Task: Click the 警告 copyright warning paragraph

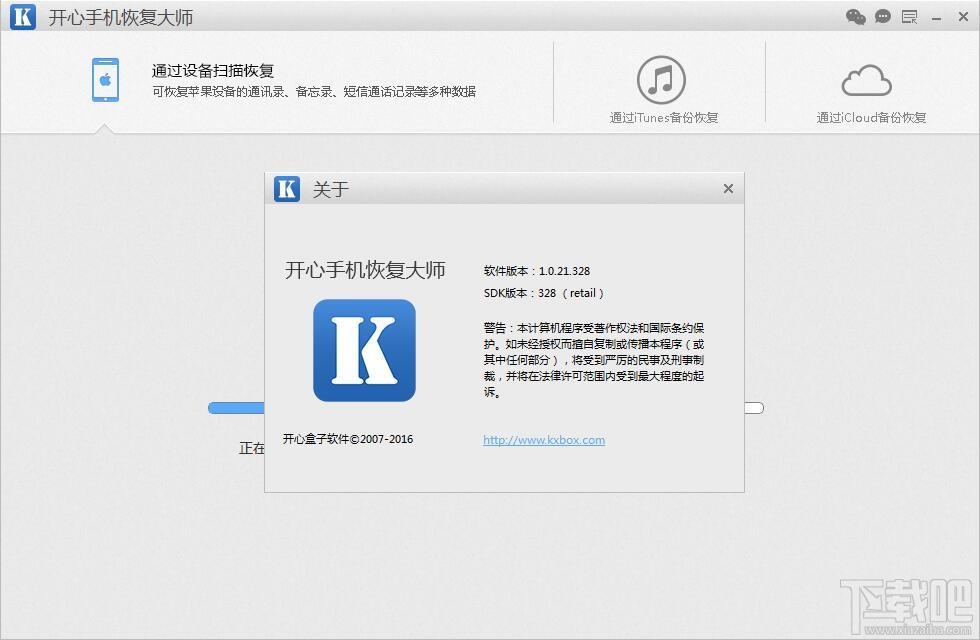Action: pyautogui.click(x=594, y=360)
